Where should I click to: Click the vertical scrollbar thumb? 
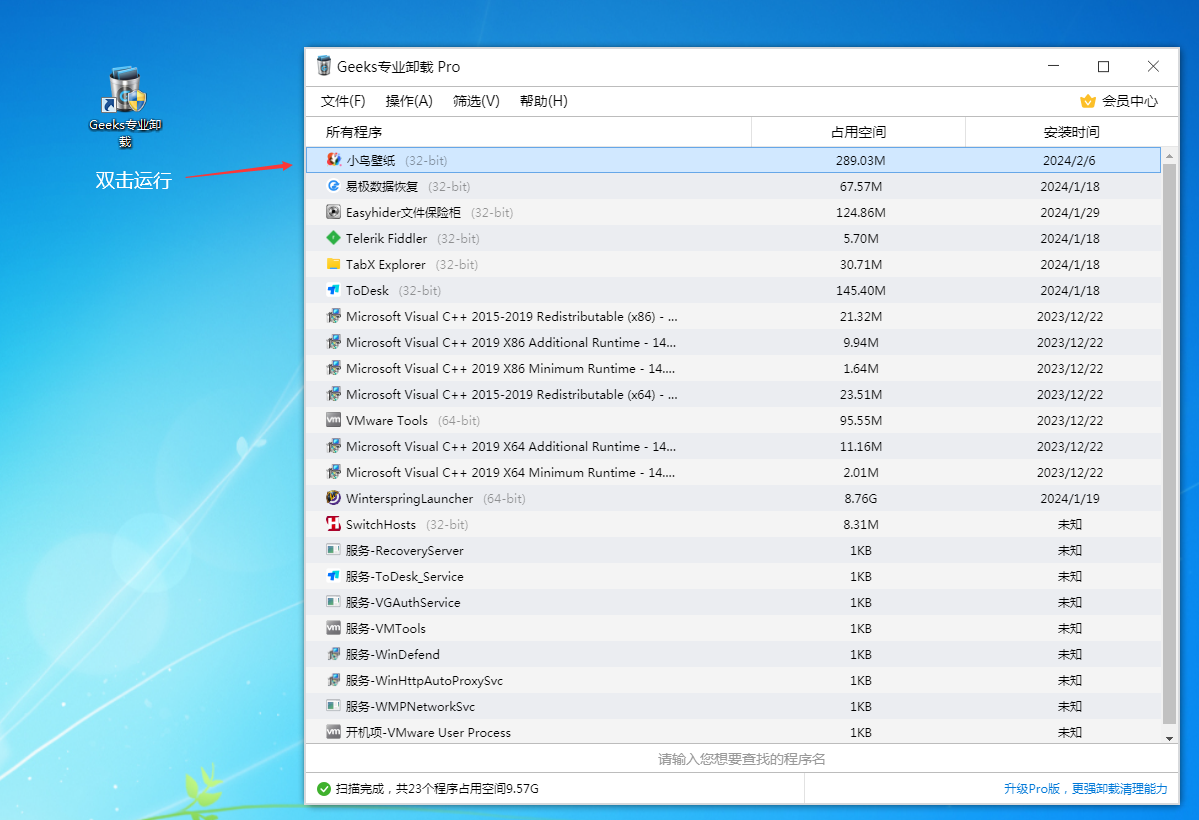tap(1169, 443)
